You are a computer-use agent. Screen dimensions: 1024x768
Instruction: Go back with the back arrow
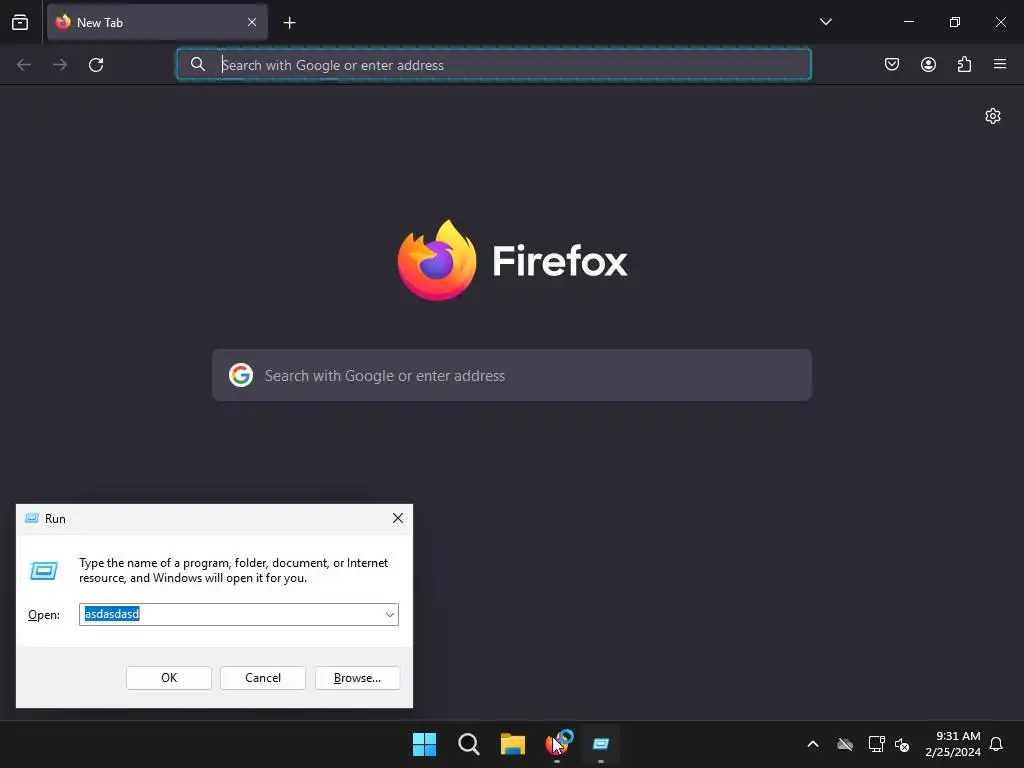click(24, 65)
